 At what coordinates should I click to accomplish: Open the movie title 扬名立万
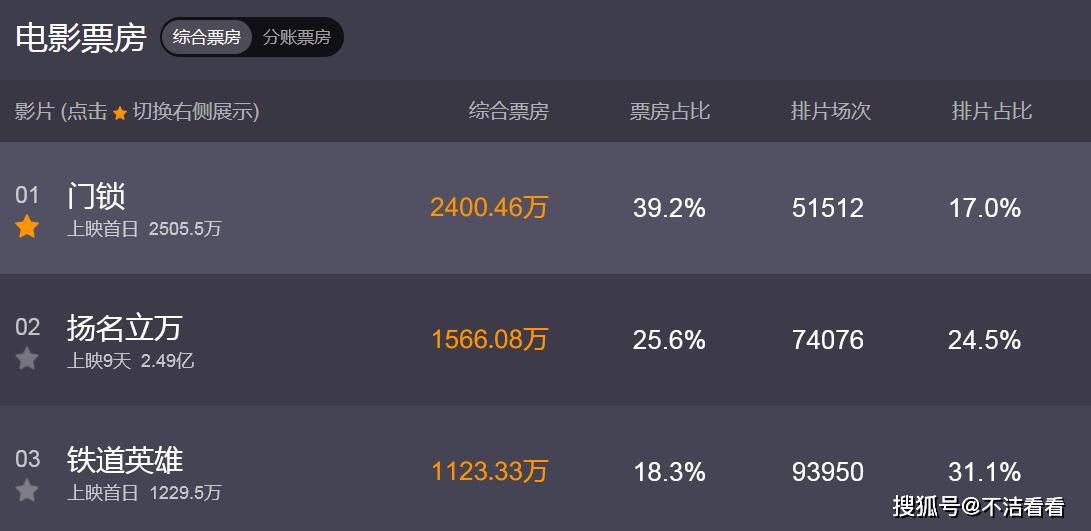point(125,327)
